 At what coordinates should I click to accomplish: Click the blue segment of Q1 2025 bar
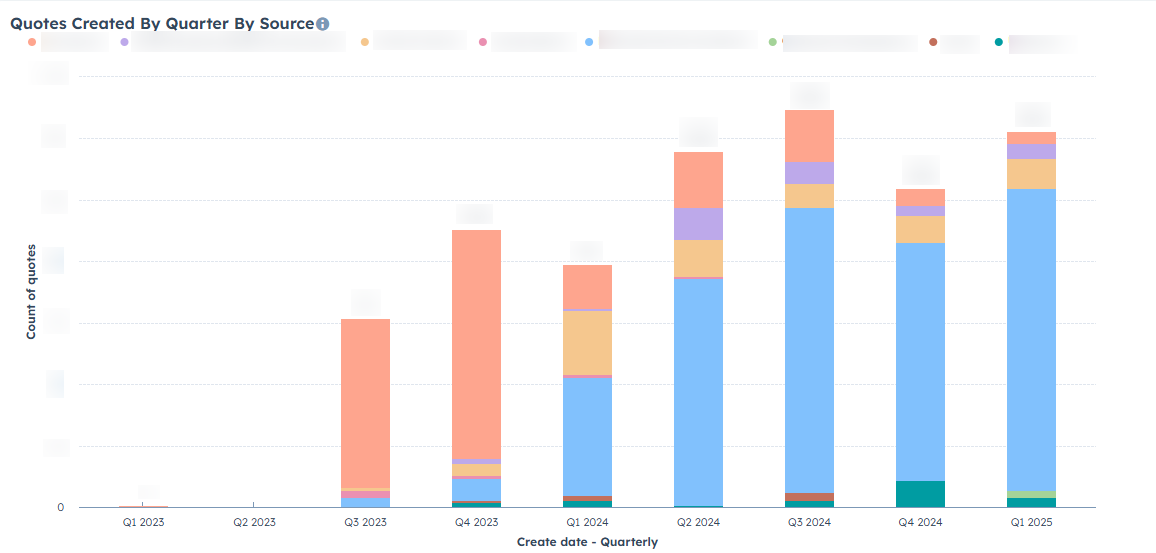click(x=1031, y=340)
